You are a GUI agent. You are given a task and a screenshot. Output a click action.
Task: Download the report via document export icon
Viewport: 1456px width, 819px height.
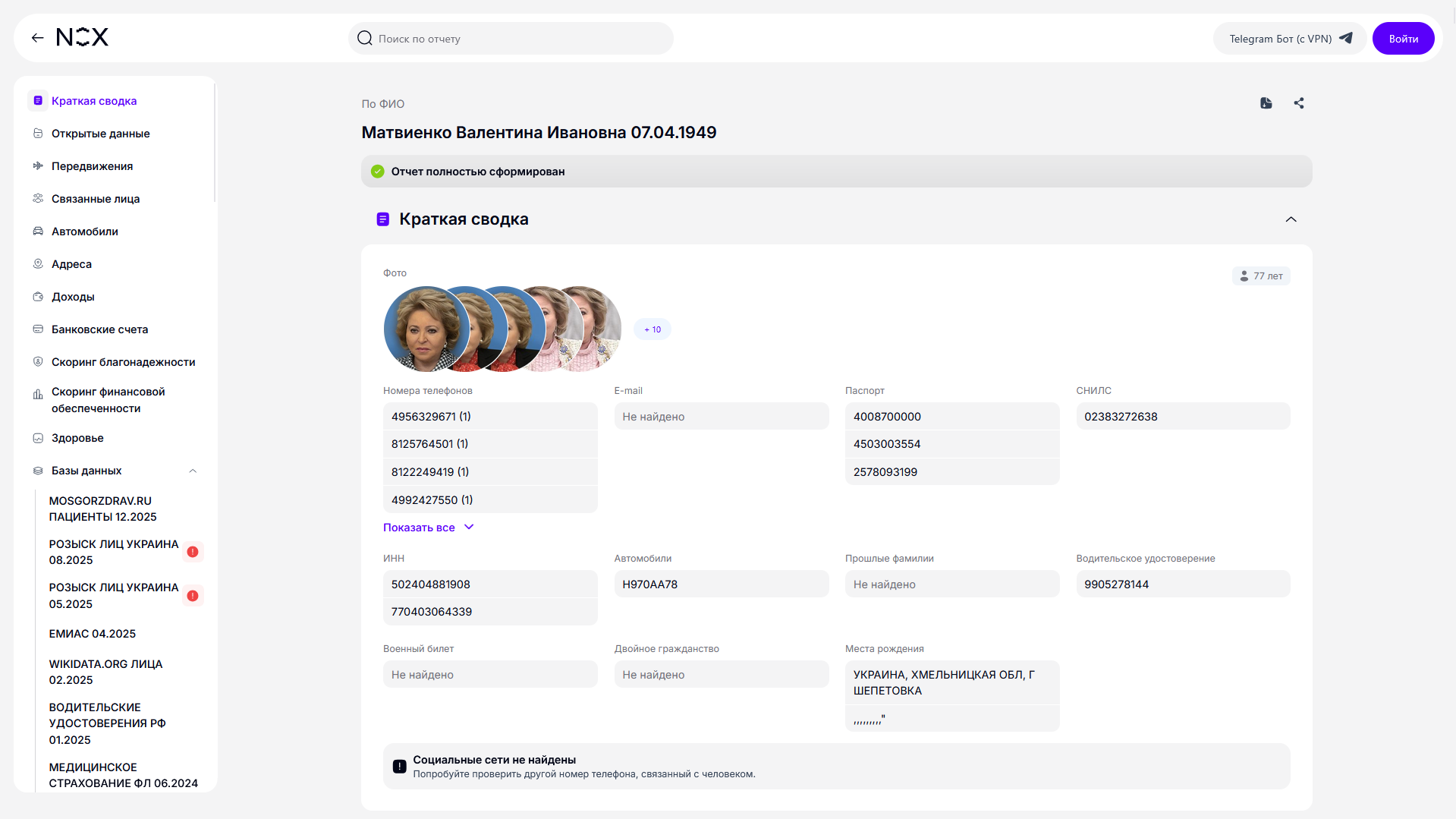point(1266,103)
